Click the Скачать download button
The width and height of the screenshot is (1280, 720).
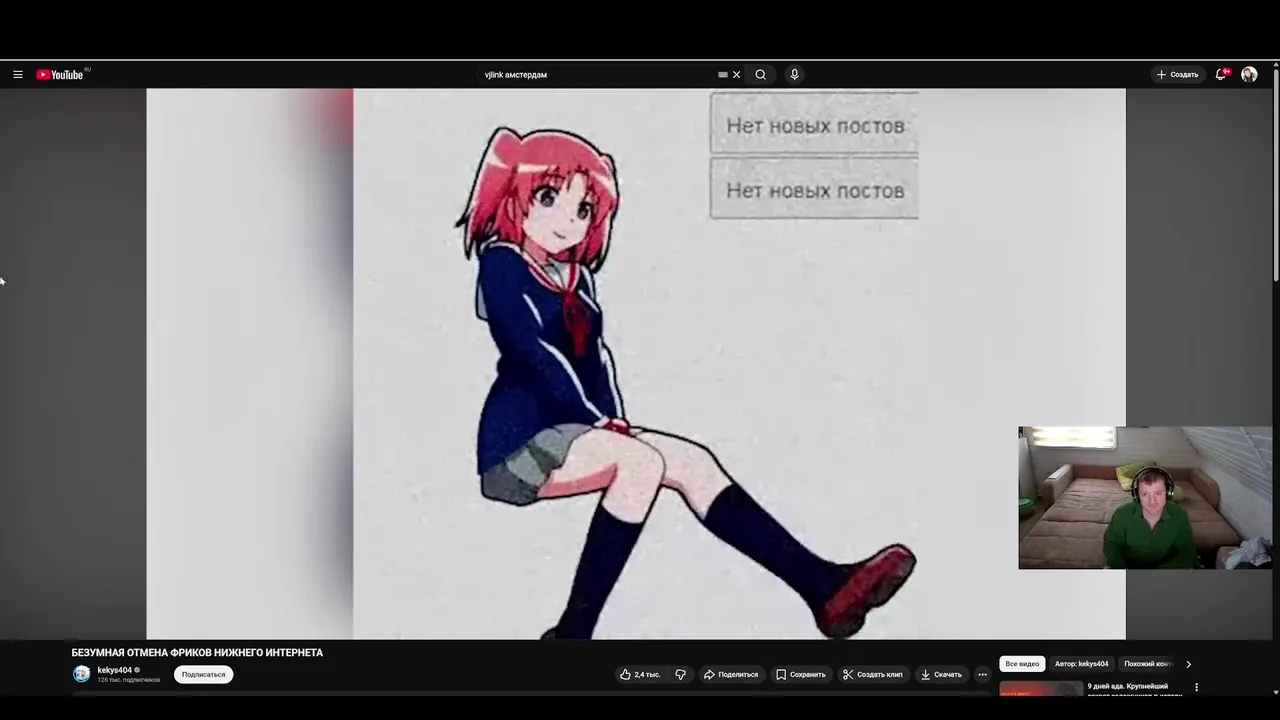click(941, 675)
